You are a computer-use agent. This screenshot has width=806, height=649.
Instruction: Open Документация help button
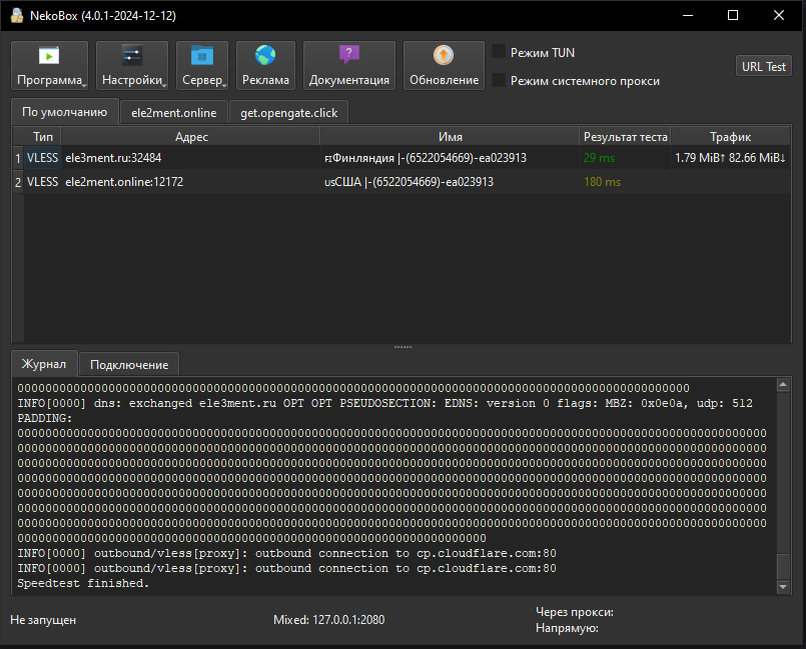(349, 66)
